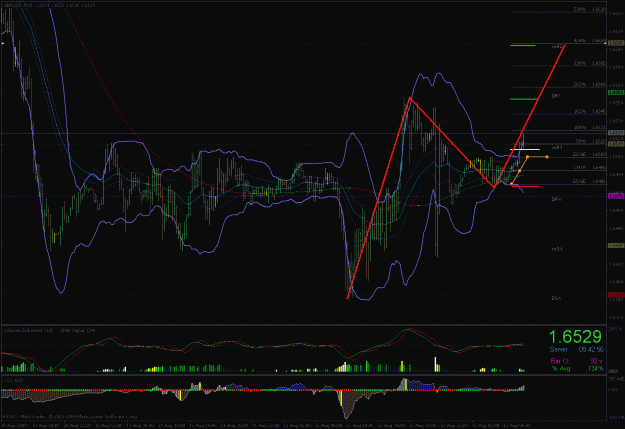Click the mR2 pivot level label
This screenshot has height=429, width=625.
[557, 47]
